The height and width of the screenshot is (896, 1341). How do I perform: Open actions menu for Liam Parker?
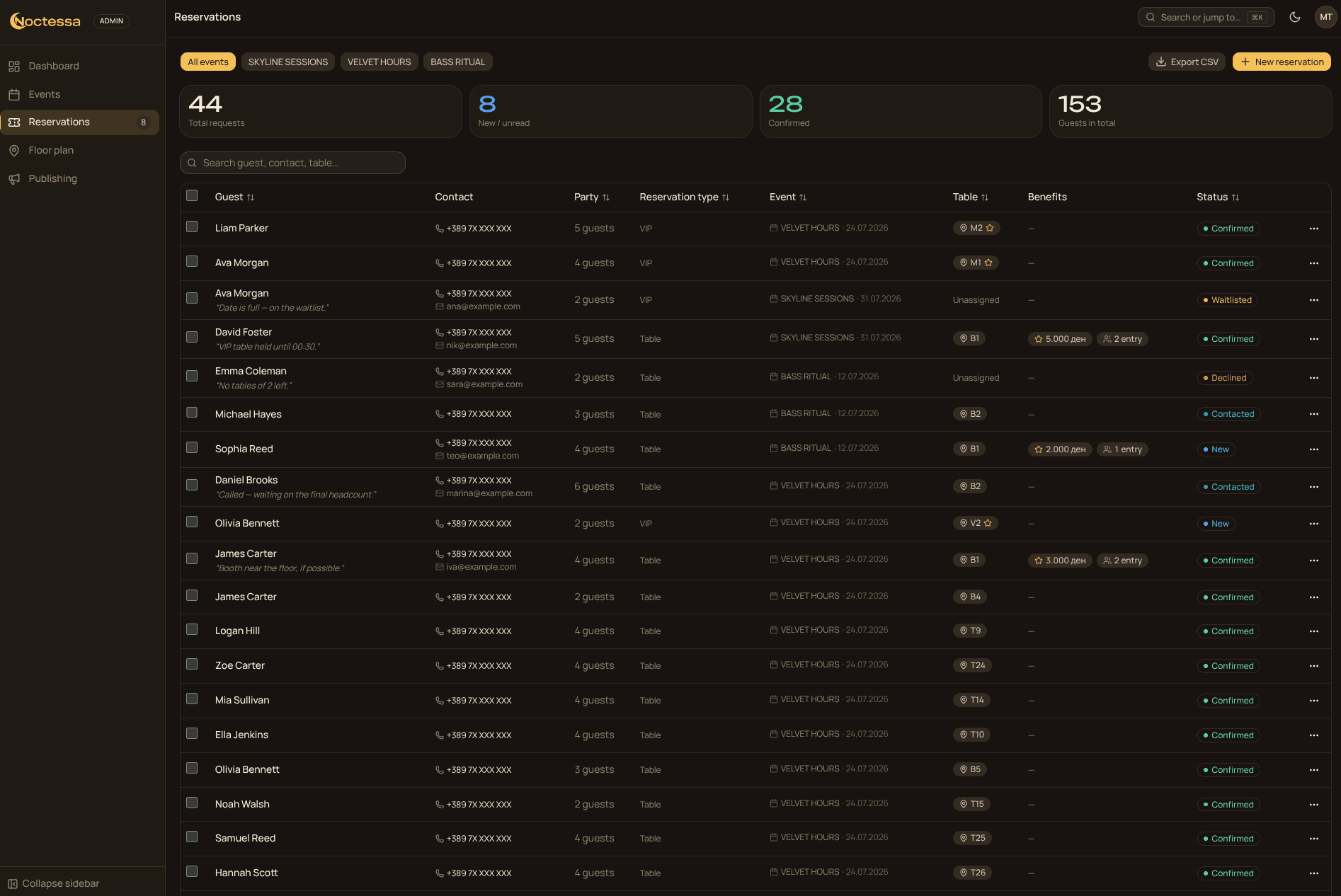[1314, 229]
